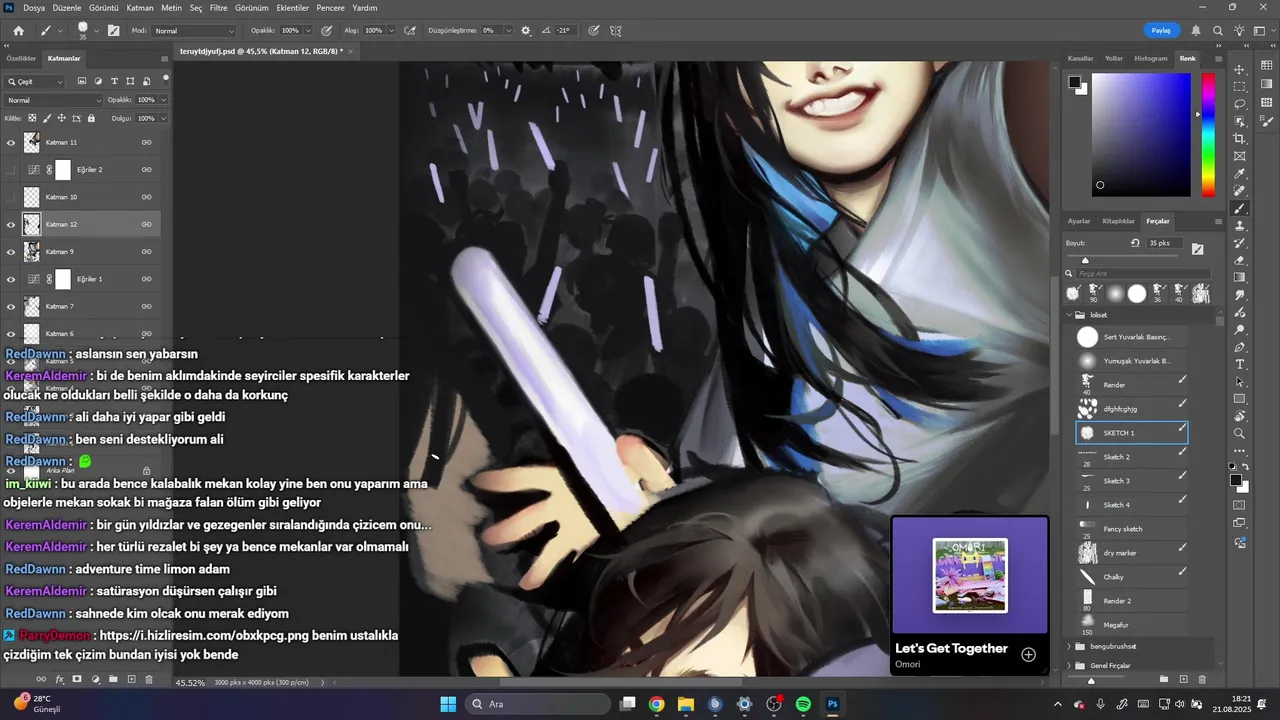Delete layer with Katmanlar trash icon
This screenshot has width=1280, height=720.
(x=149, y=679)
